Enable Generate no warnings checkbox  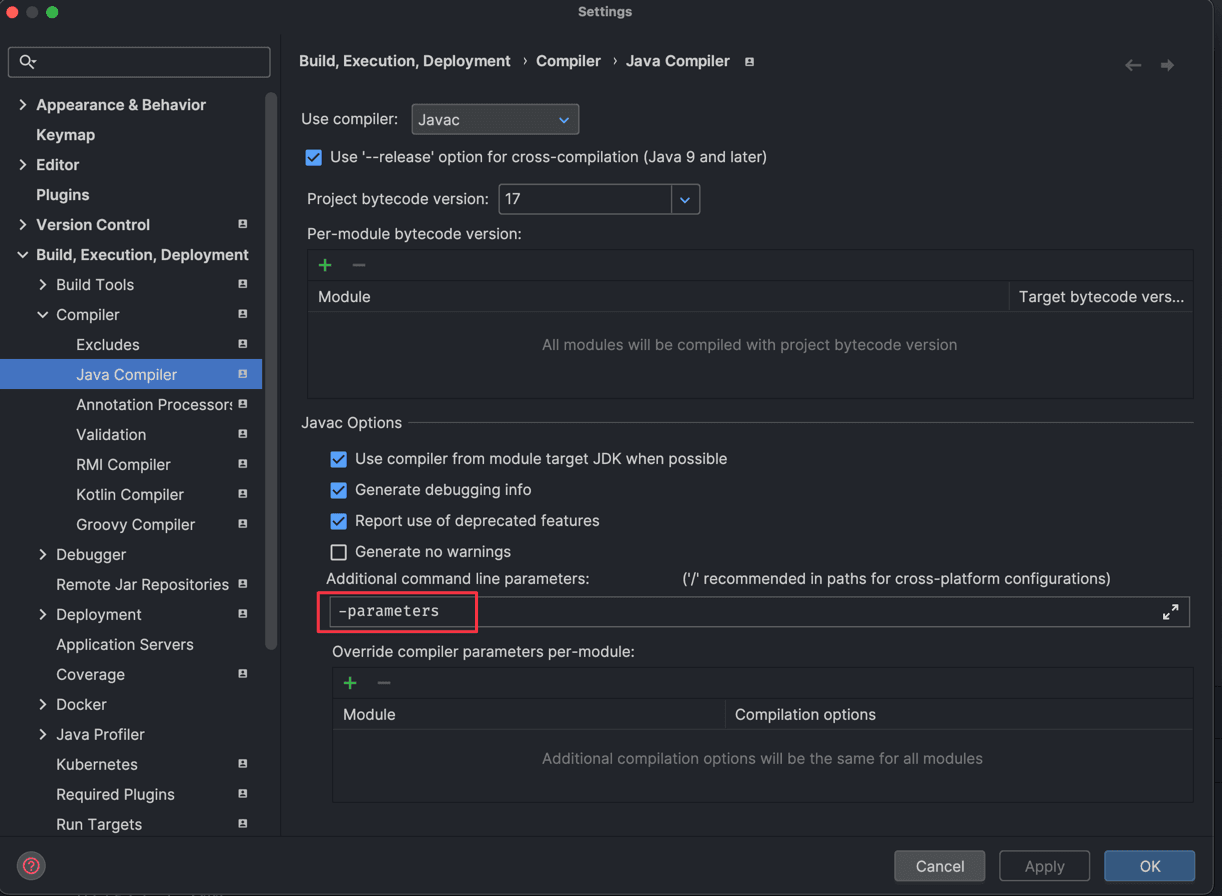pos(339,552)
